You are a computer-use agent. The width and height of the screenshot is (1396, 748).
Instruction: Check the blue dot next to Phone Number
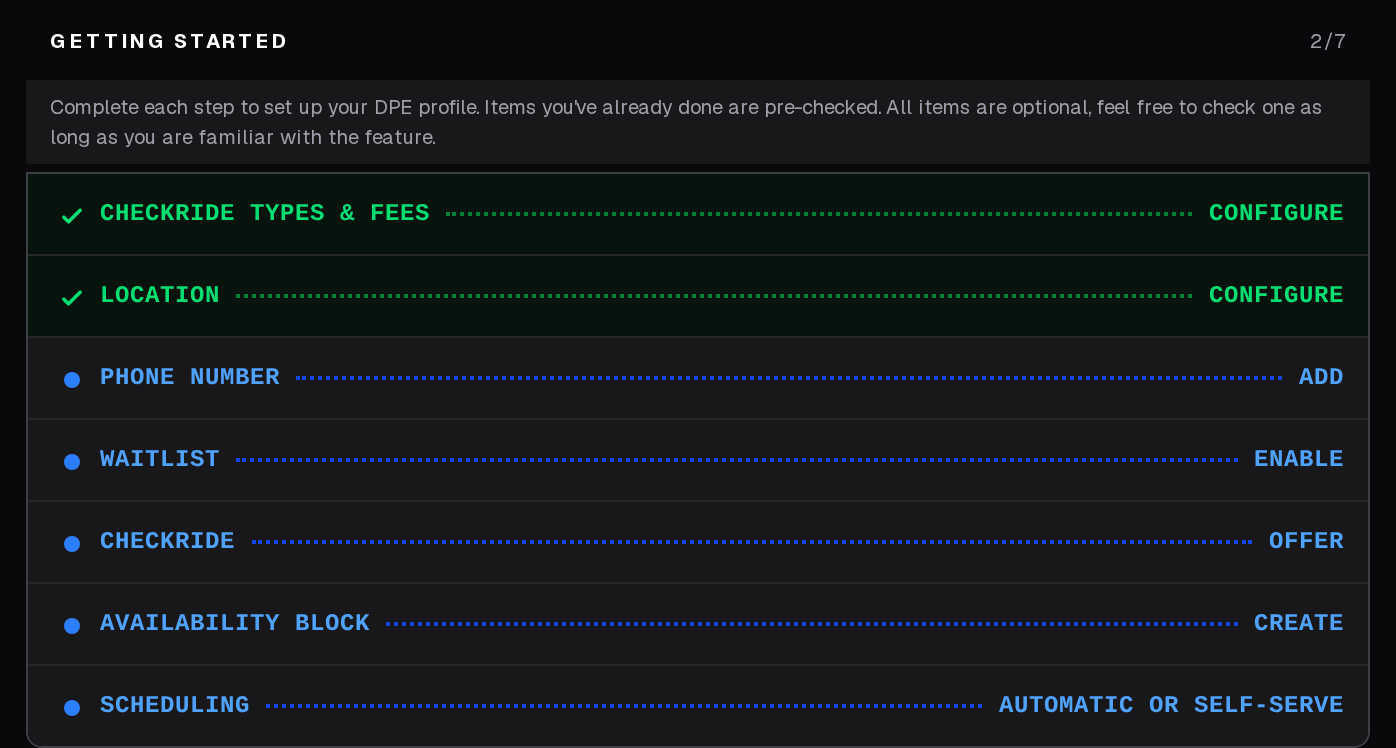click(72, 379)
